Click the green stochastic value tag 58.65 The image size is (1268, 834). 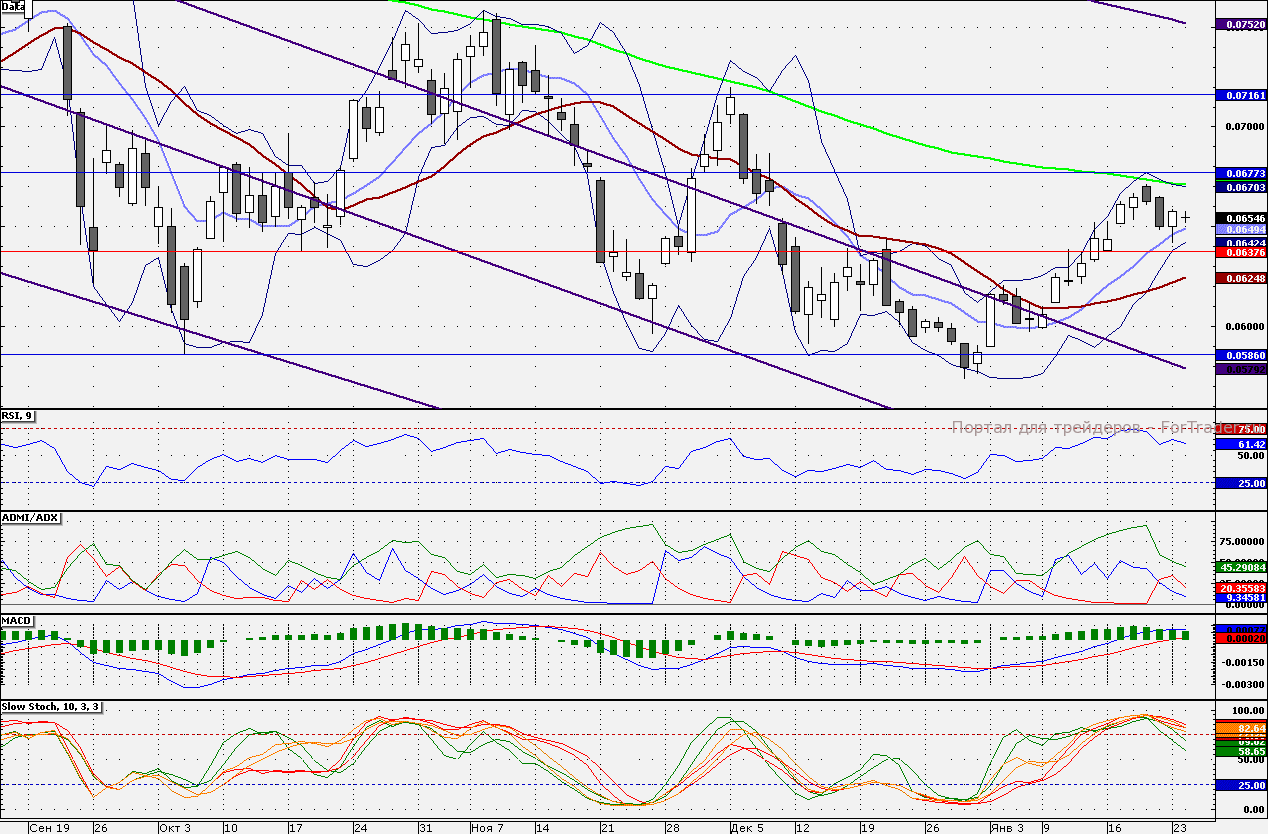(1240, 750)
